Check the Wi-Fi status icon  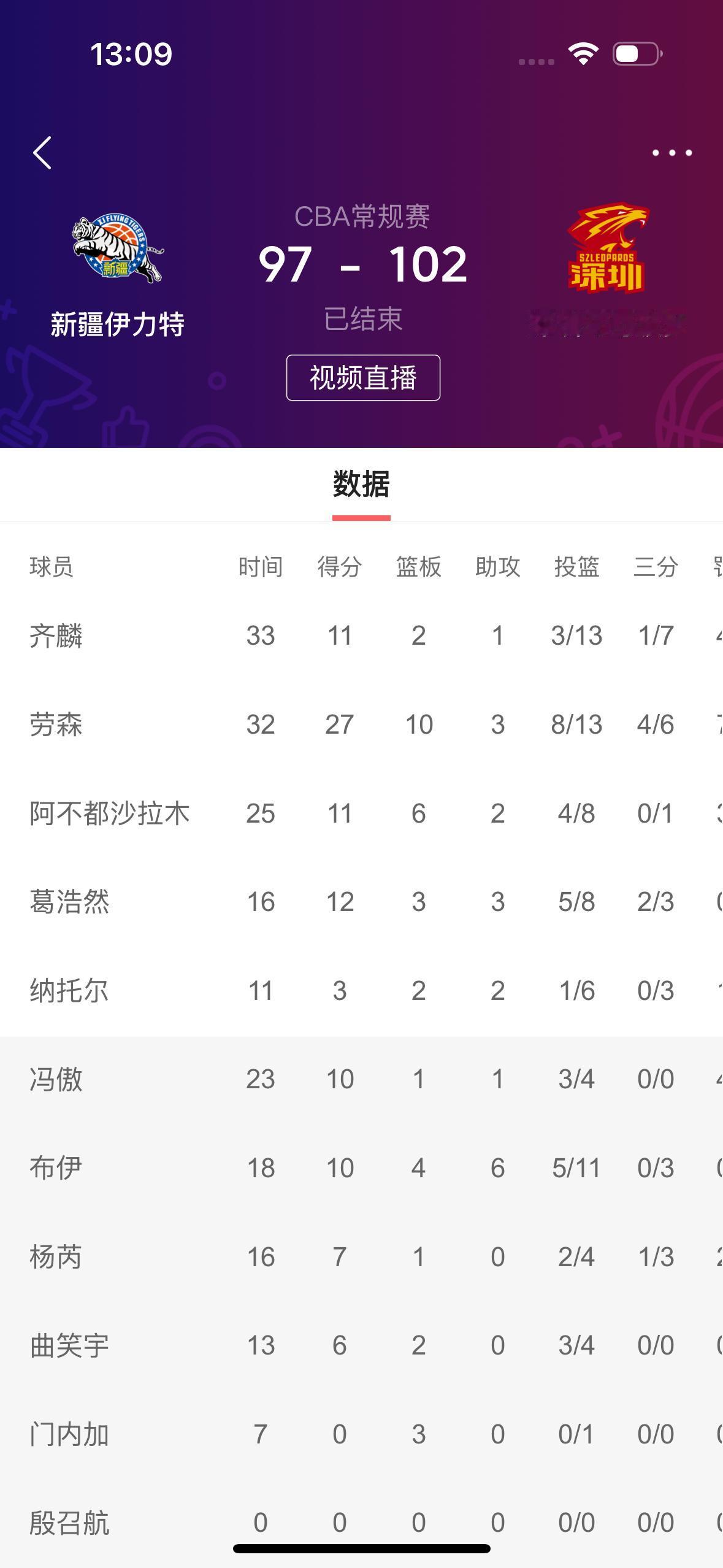click(581, 54)
